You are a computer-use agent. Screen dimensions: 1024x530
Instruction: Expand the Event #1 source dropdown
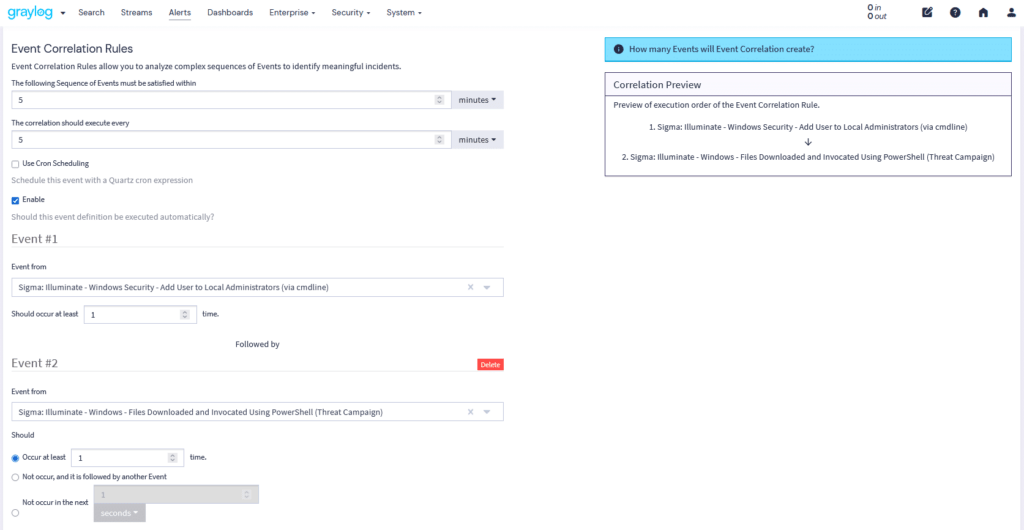click(487, 288)
